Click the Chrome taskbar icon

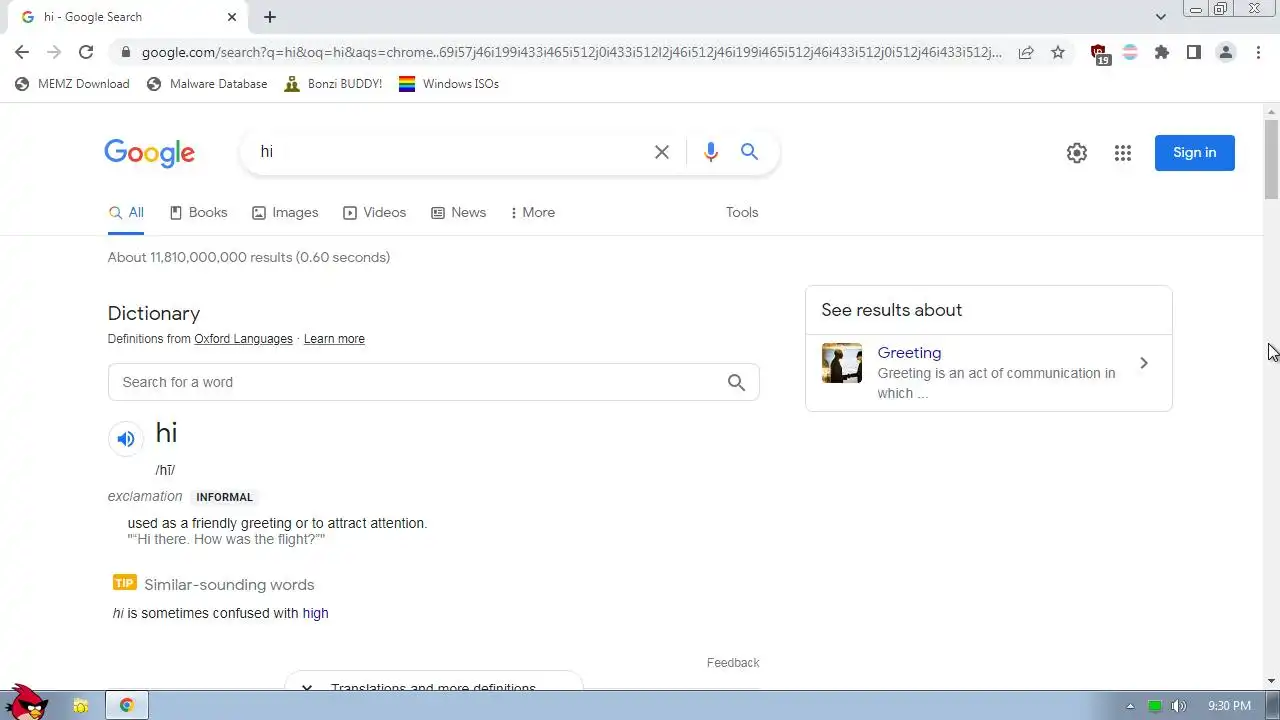(x=127, y=706)
